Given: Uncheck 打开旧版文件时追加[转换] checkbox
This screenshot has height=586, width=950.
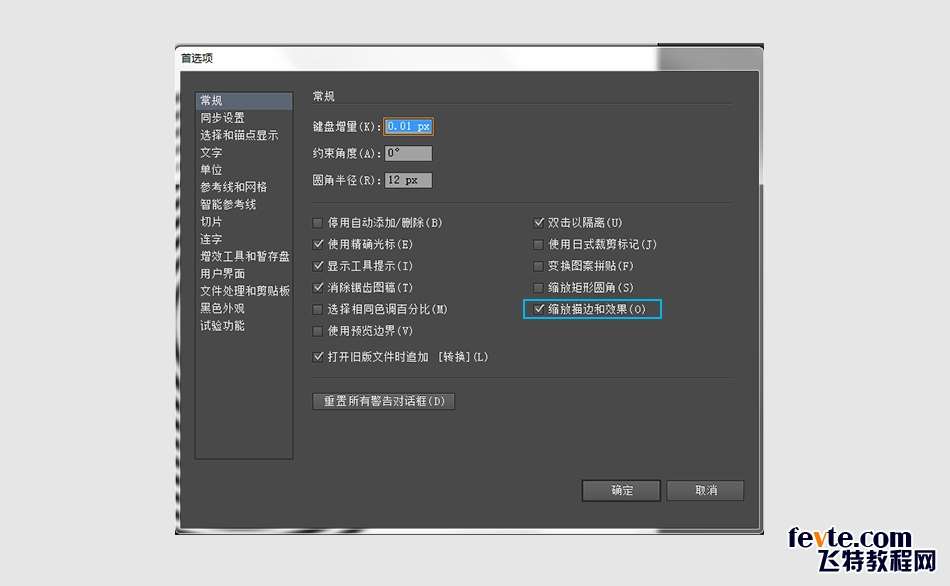Looking at the screenshot, I should click(317, 357).
